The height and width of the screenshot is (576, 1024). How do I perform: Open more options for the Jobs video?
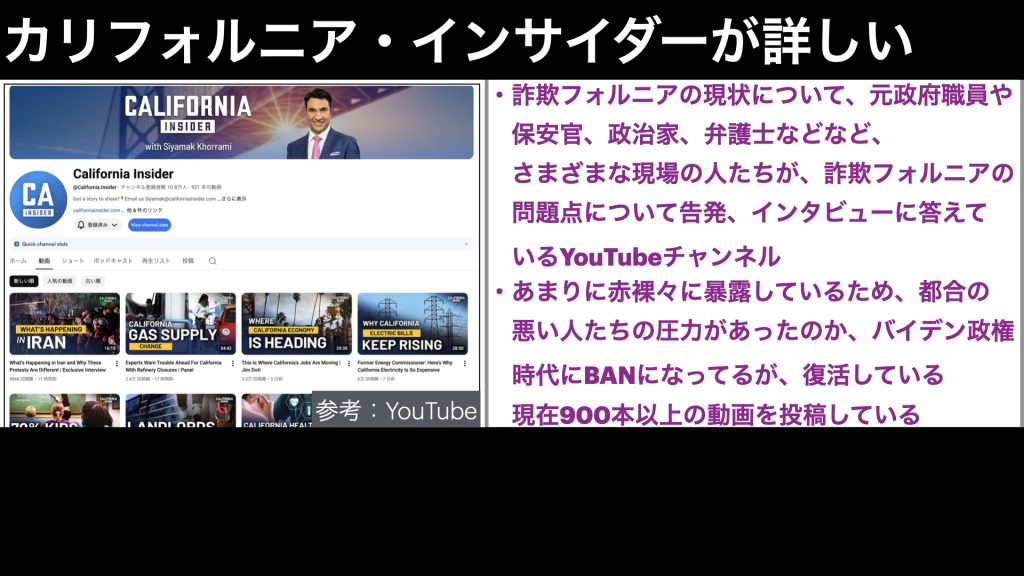click(349, 364)
